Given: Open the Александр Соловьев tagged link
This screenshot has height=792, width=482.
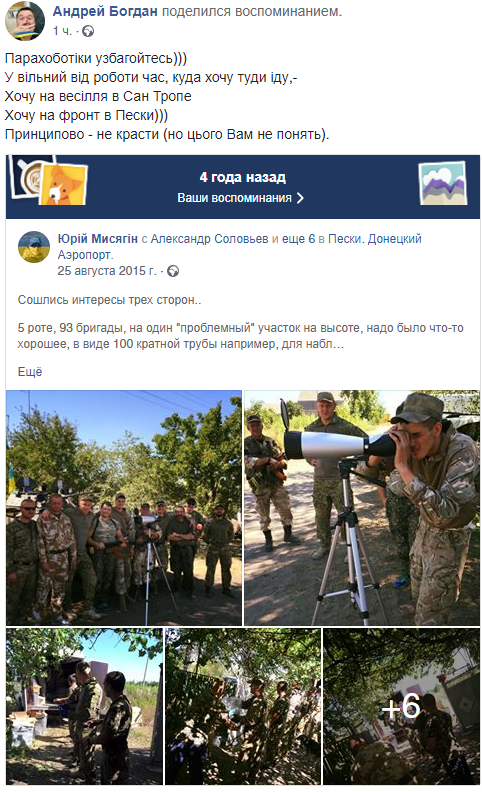Looking at the screenshot, I should (x=209, y=239).
